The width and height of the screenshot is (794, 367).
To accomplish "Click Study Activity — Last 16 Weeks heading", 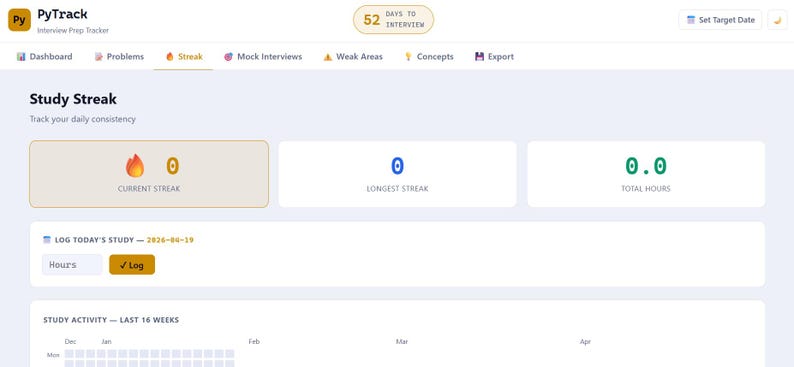I will coord(111,320).
